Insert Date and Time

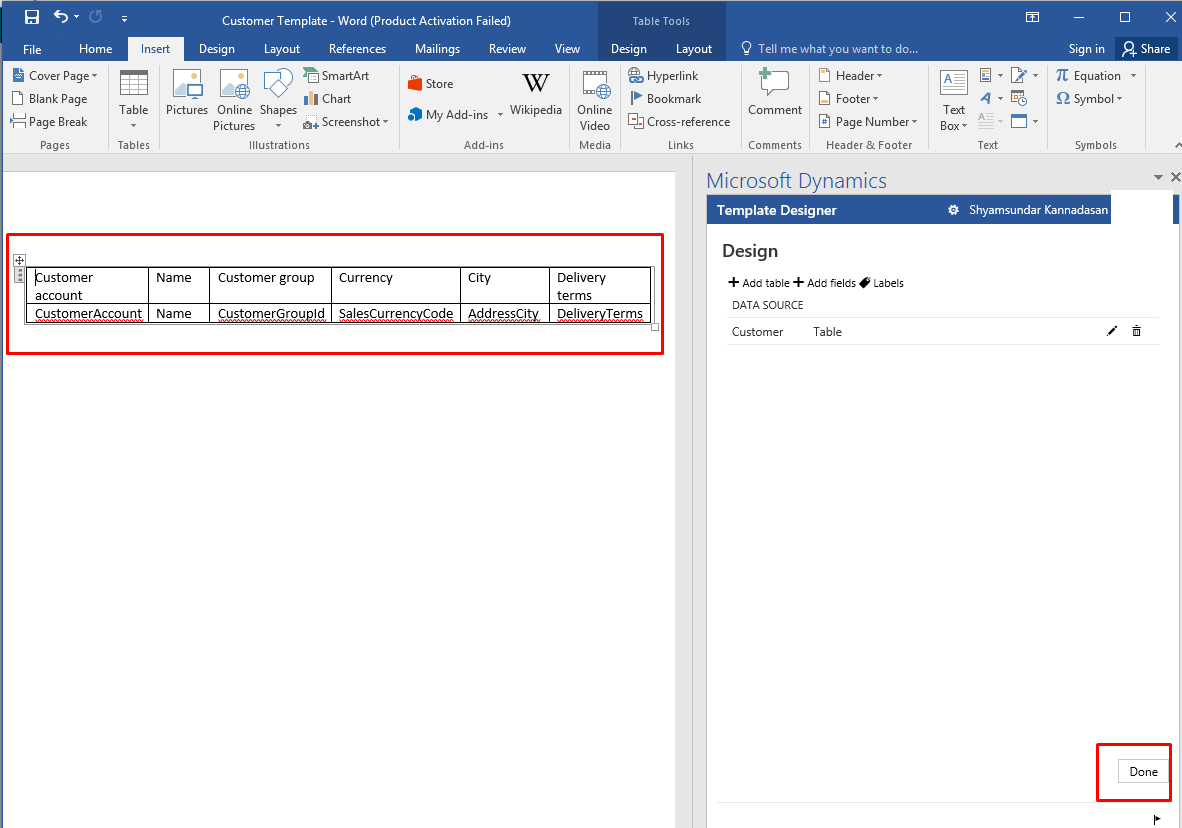[1019, 98]
